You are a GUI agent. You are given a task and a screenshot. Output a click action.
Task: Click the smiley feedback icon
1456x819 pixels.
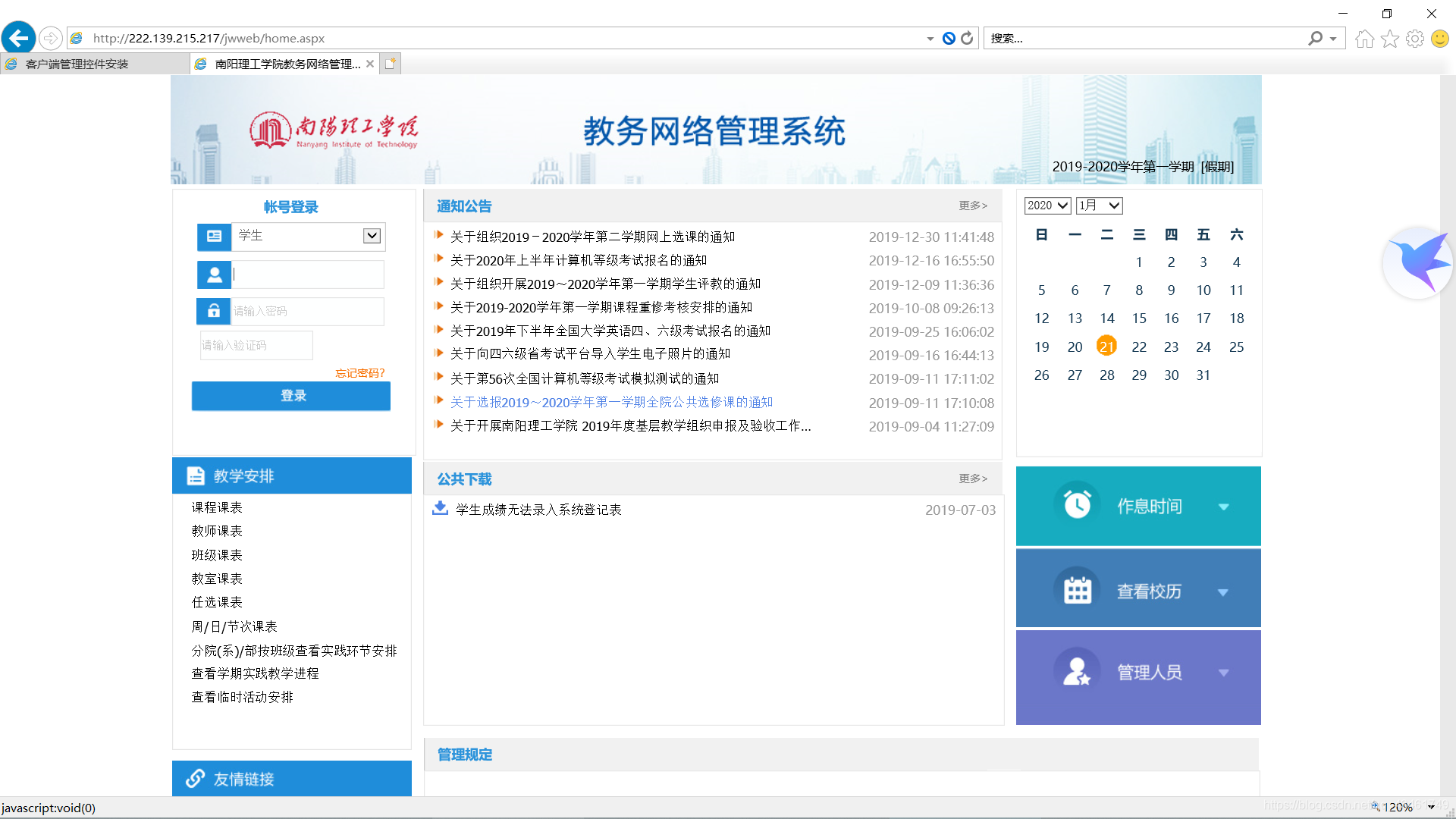click(1440, 38)
